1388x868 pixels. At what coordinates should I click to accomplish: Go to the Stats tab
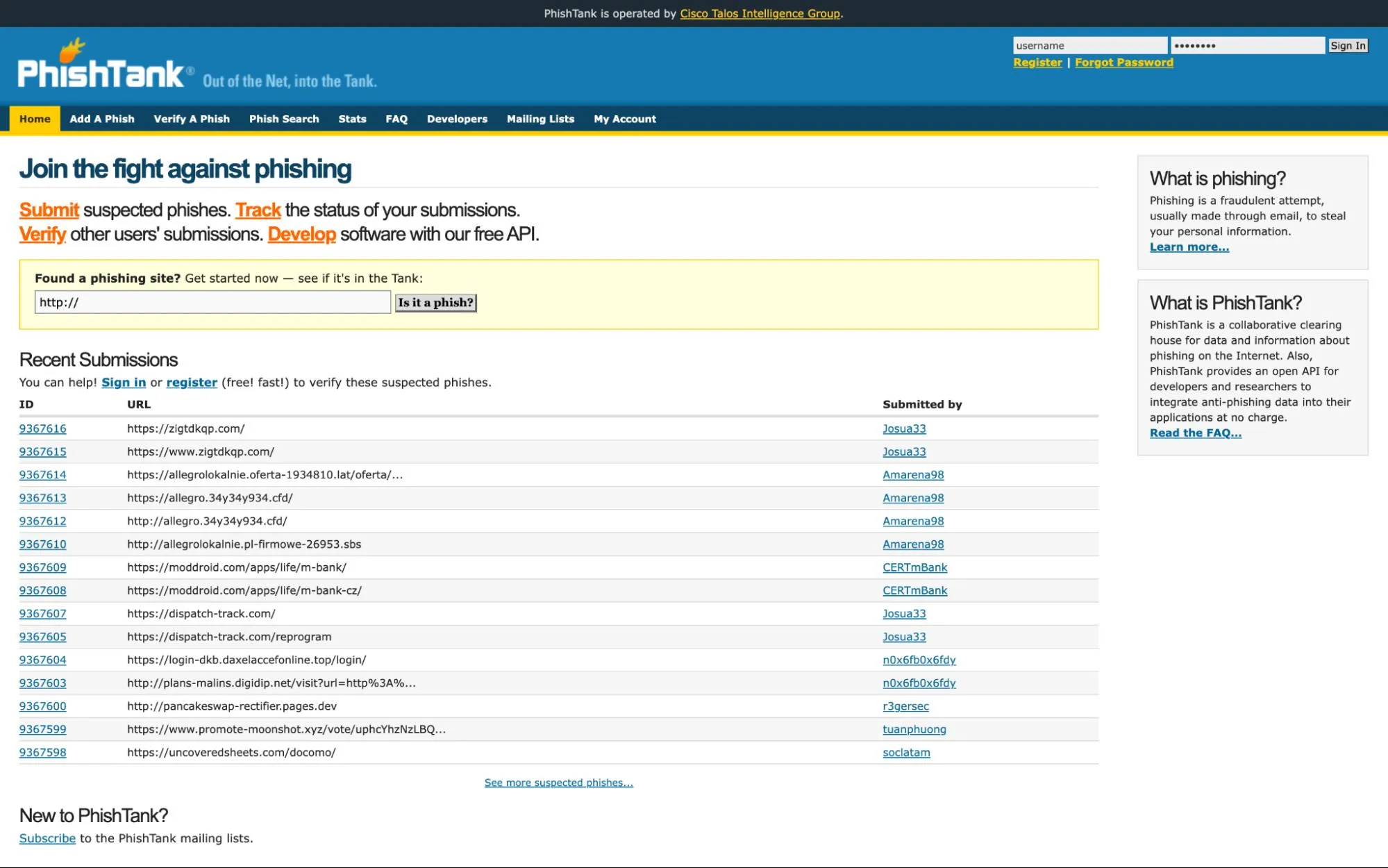point(352,119)
